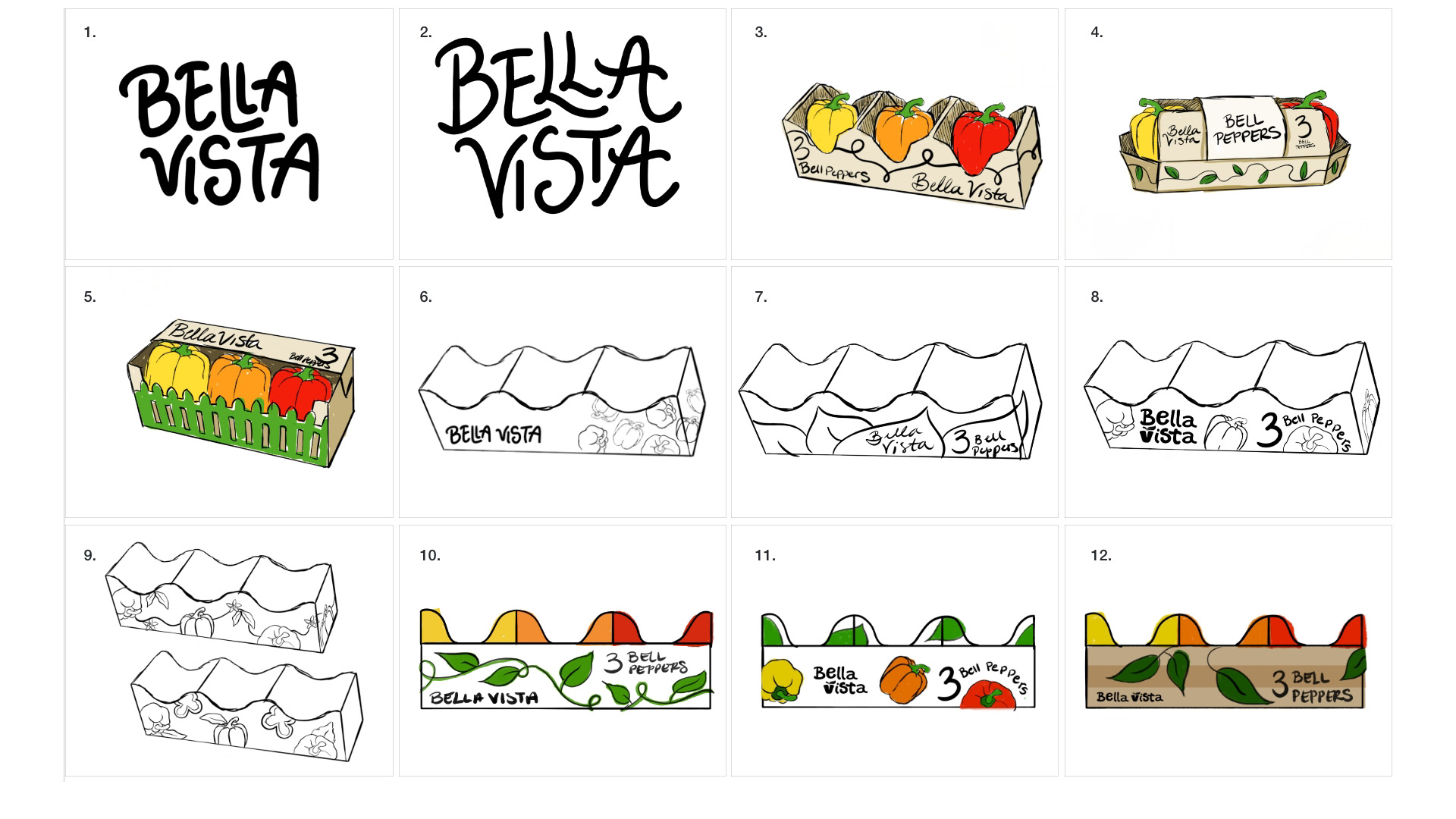Click the number label 10.
This screenshot has width=1456, height=819.
[x=430, y=556]
